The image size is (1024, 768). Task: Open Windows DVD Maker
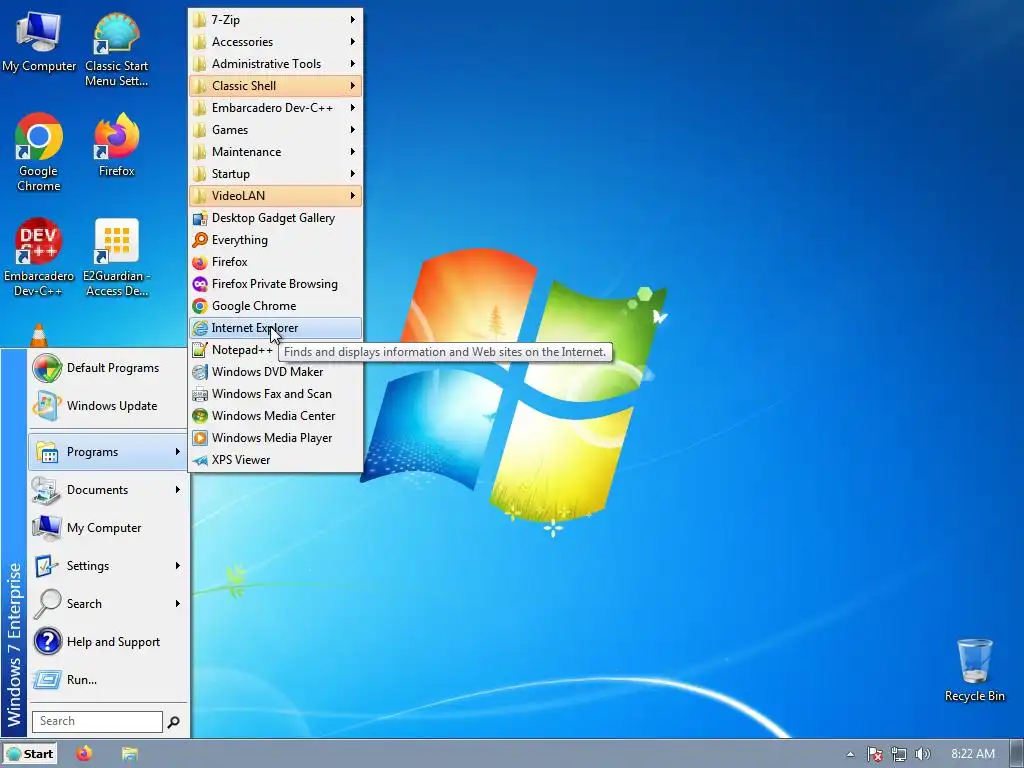[275, 372]
